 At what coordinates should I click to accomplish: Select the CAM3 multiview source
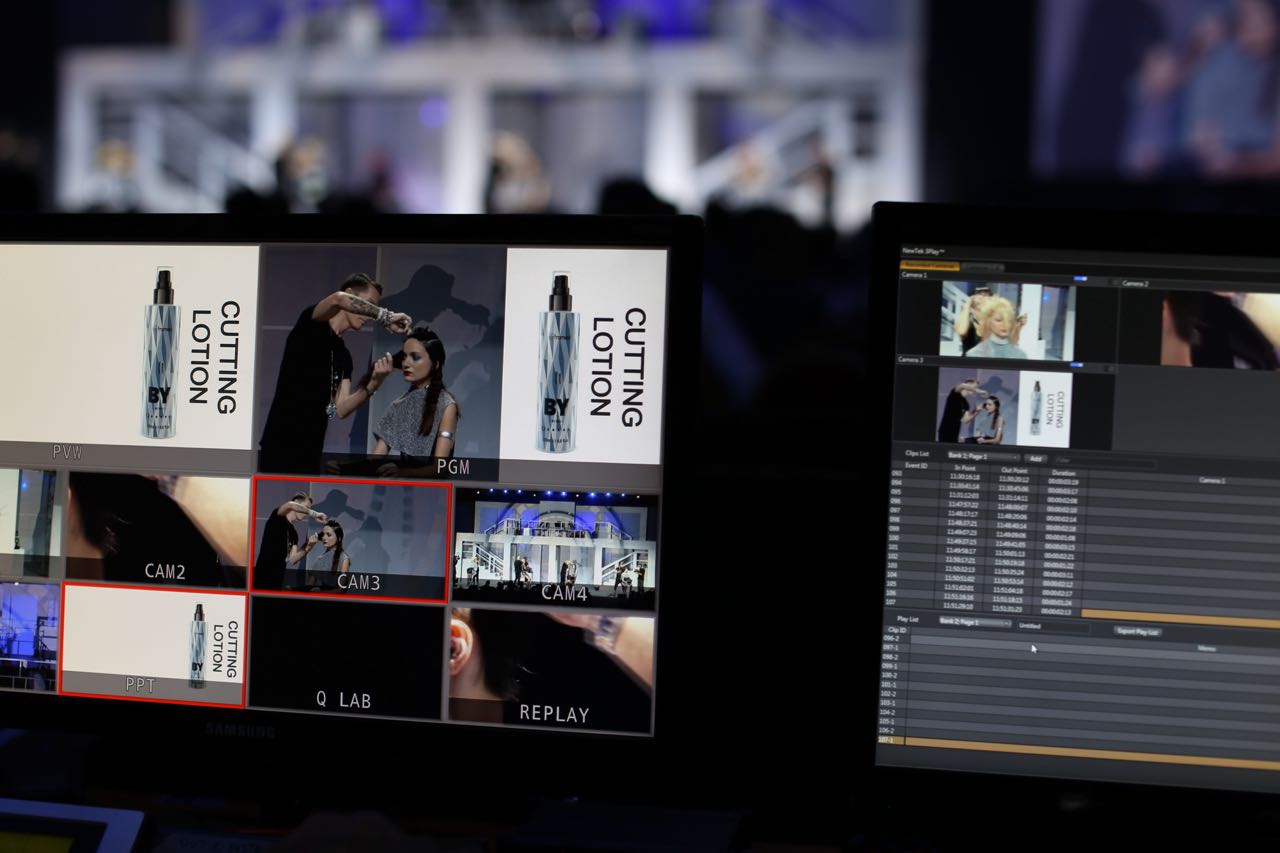[x=350, y=540]
